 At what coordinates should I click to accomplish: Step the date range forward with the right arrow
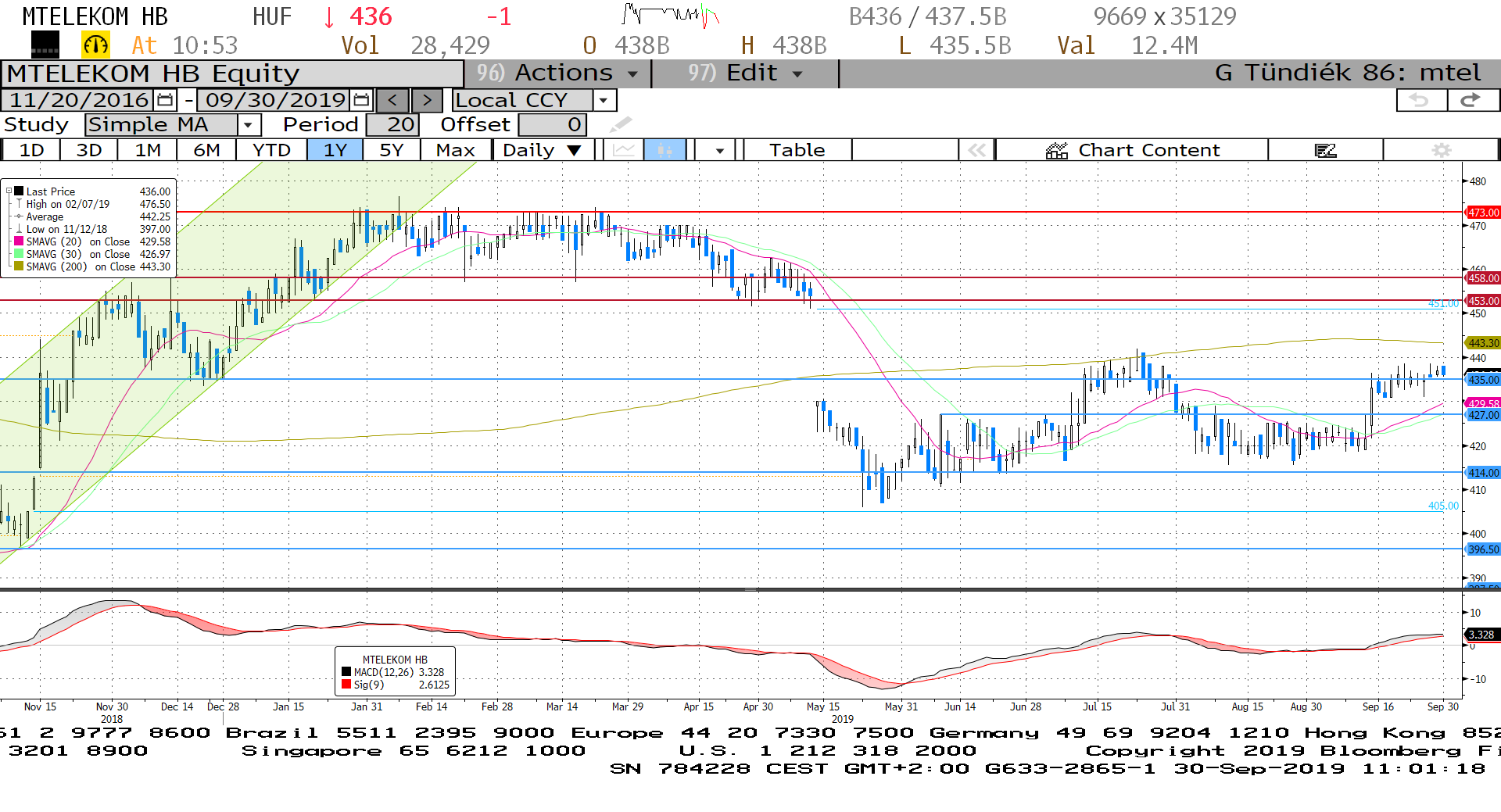[x=427, y=100]
